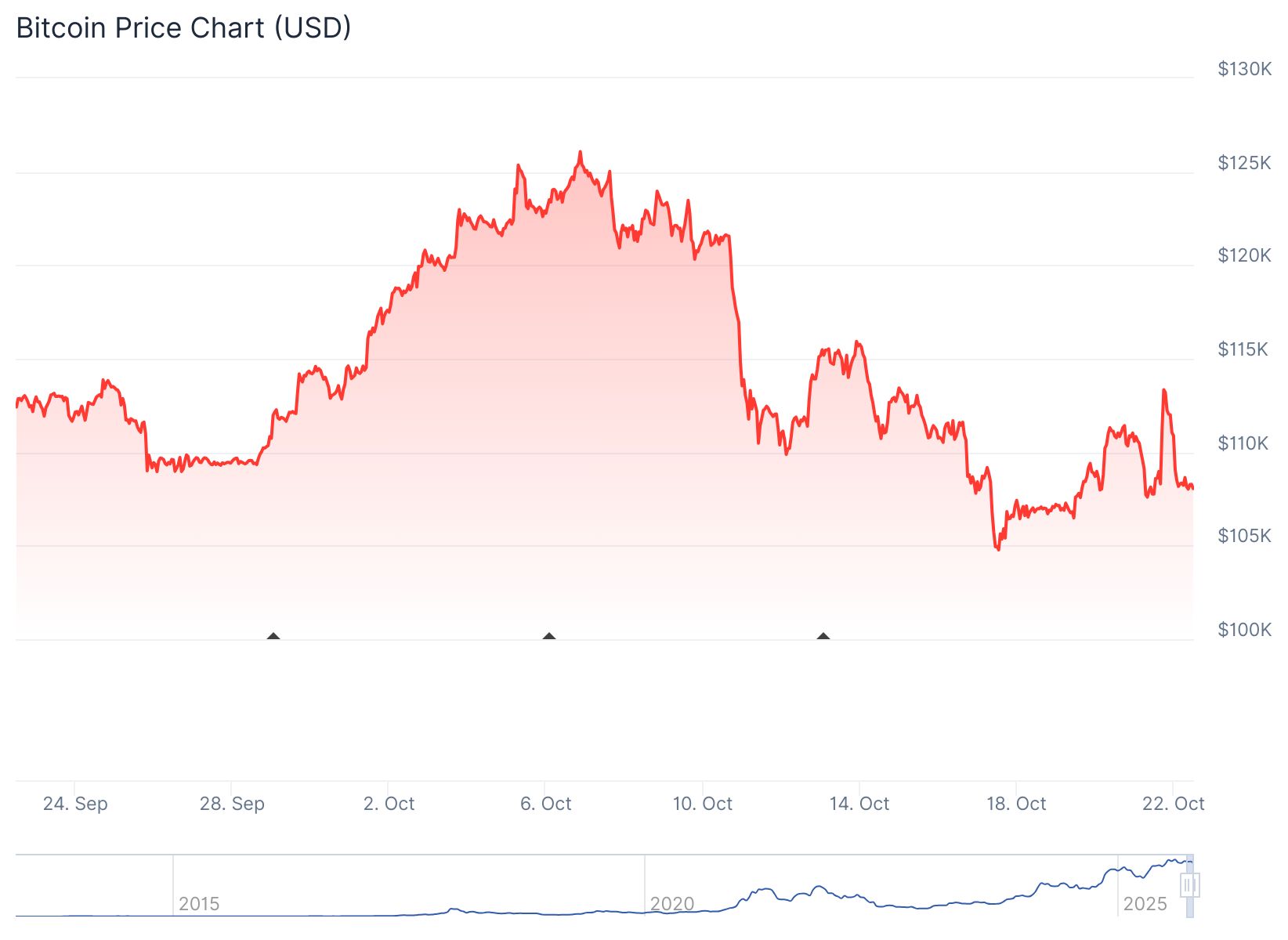Click the 10. Oct date label

703,804
